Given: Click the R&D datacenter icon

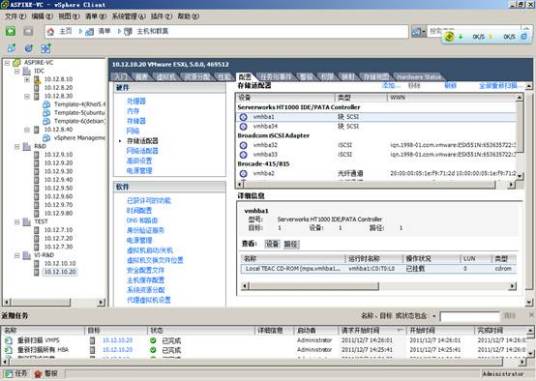Looking at the screenshot, I should pos(27,146).
